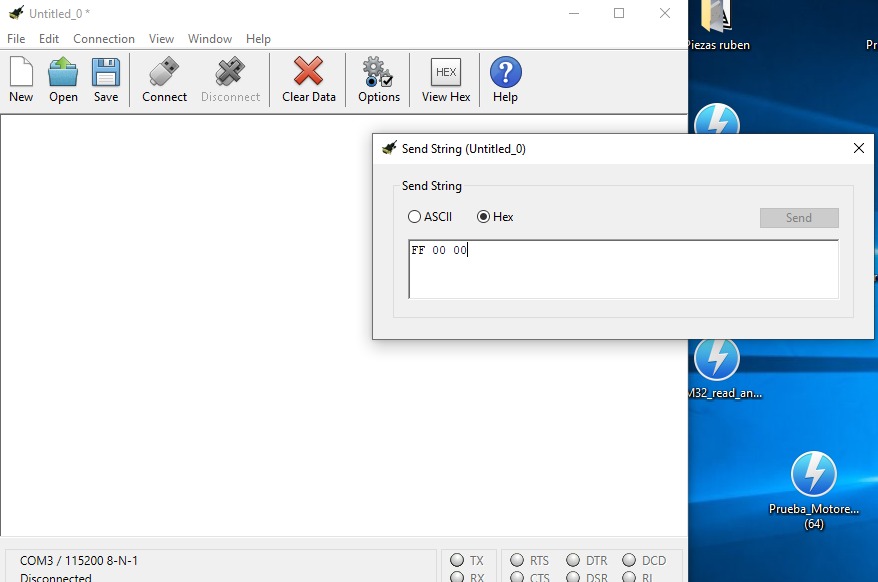
Task: Click the New document toolbar icon
Action: pos(21,80)
